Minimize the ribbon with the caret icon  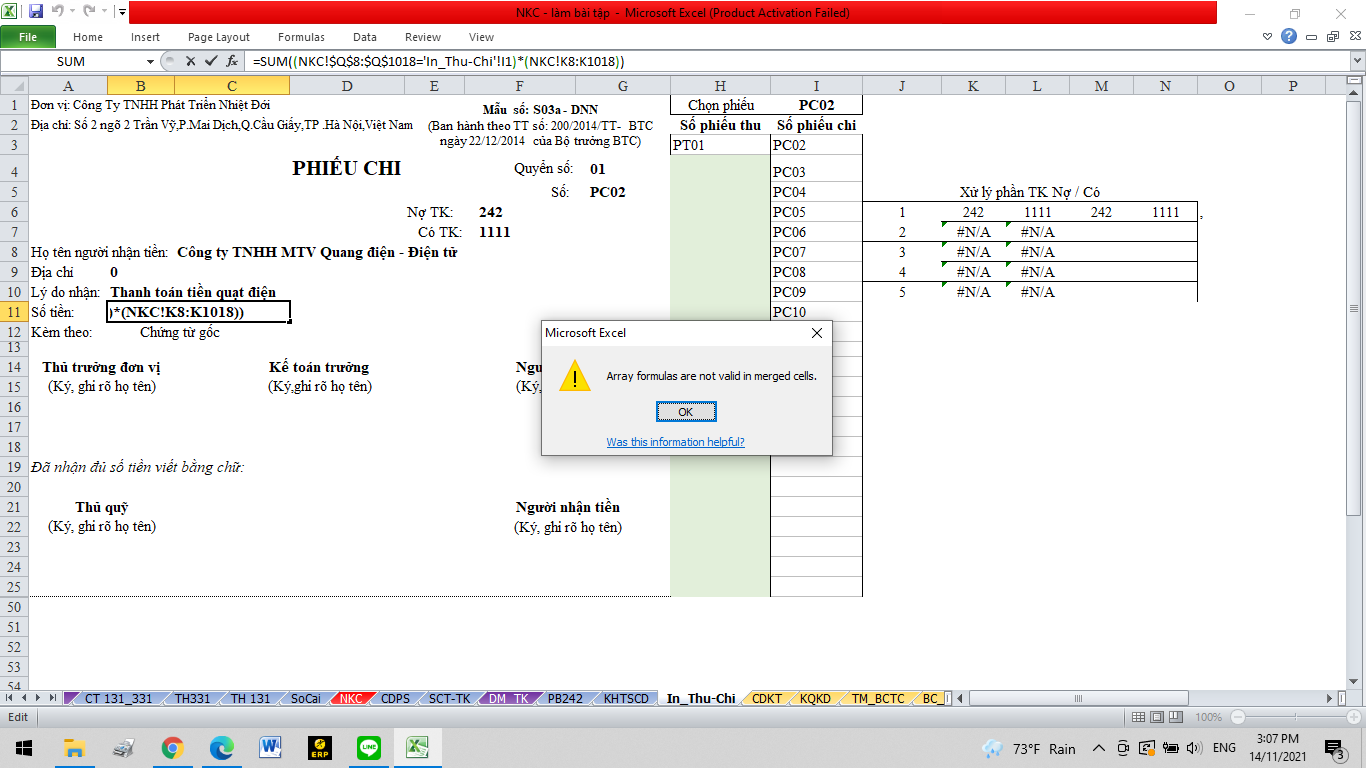1268,37
